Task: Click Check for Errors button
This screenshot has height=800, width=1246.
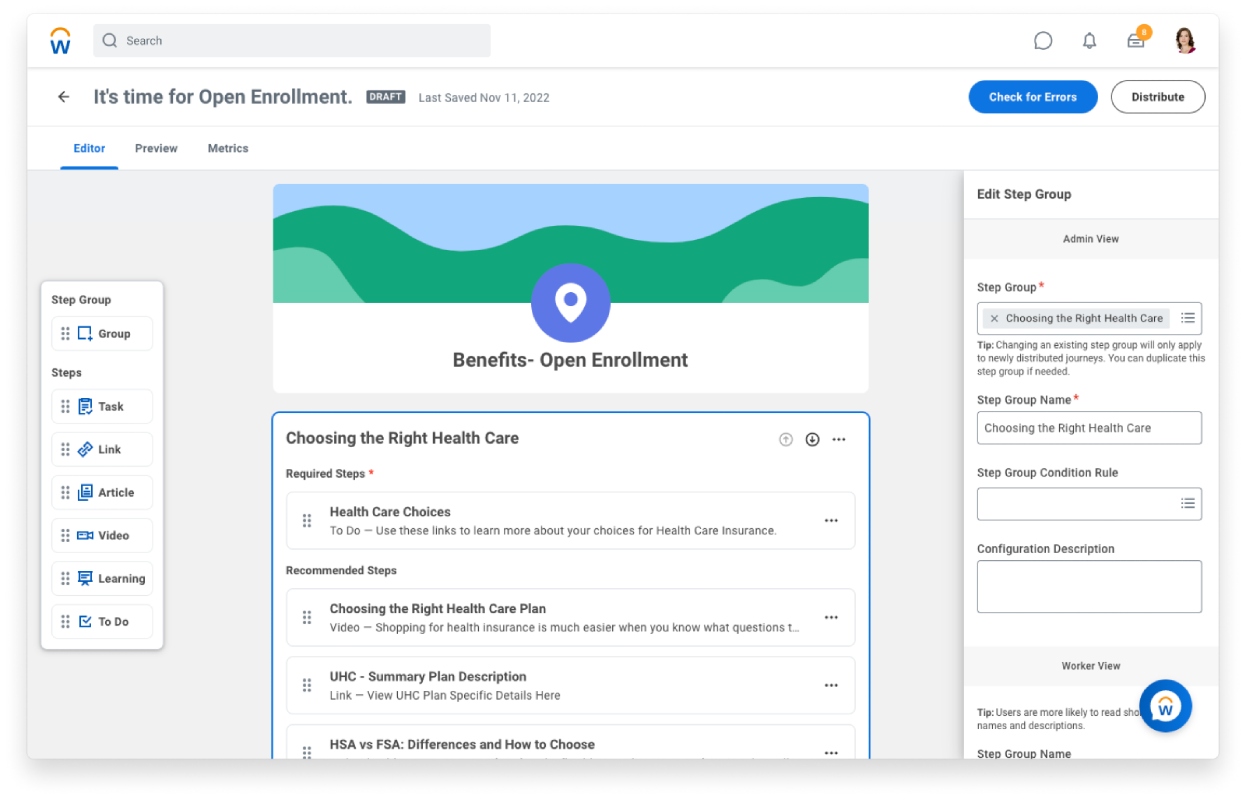Action: tap(1033, 97)
